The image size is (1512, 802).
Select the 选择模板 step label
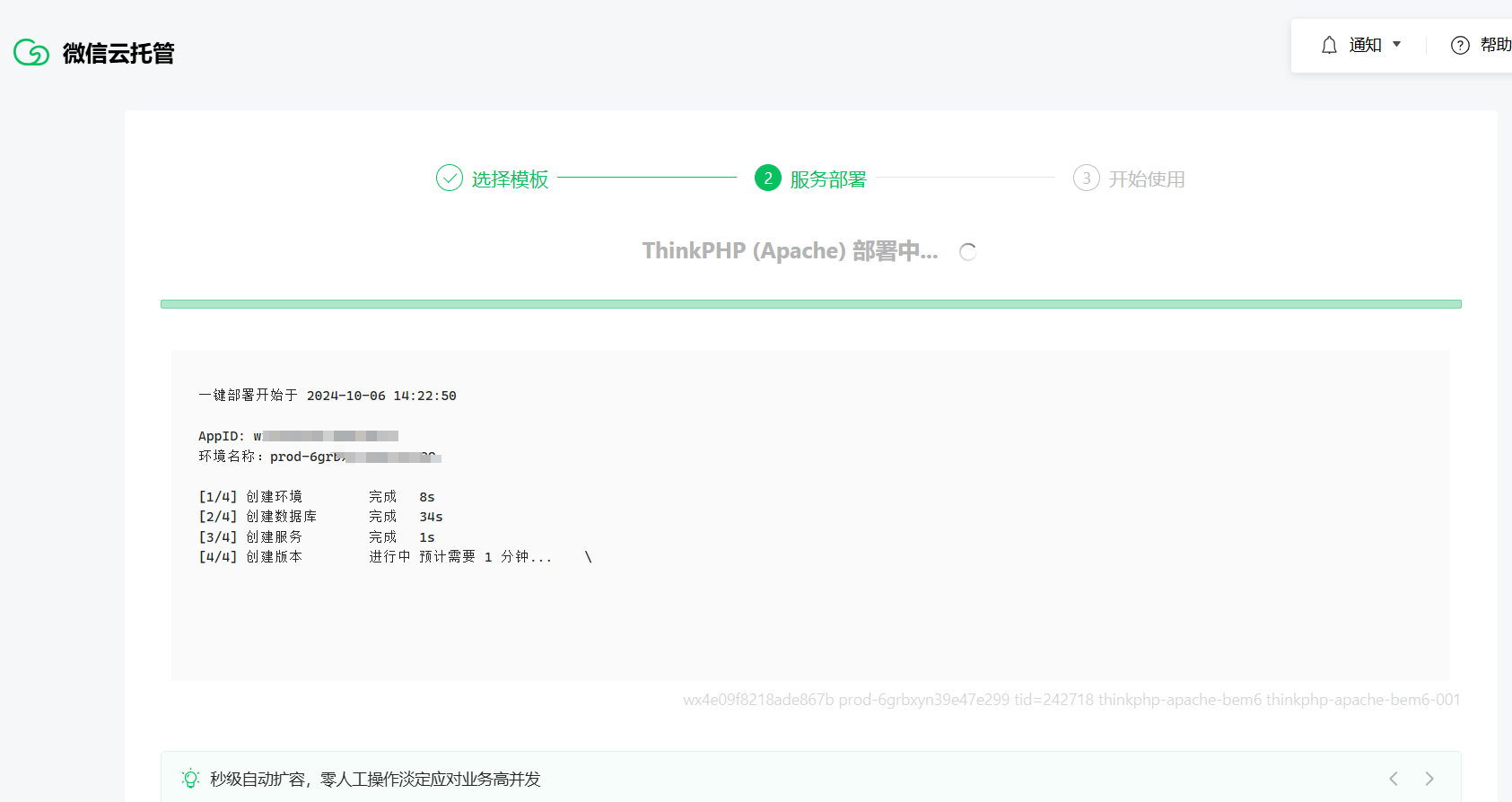510,179
